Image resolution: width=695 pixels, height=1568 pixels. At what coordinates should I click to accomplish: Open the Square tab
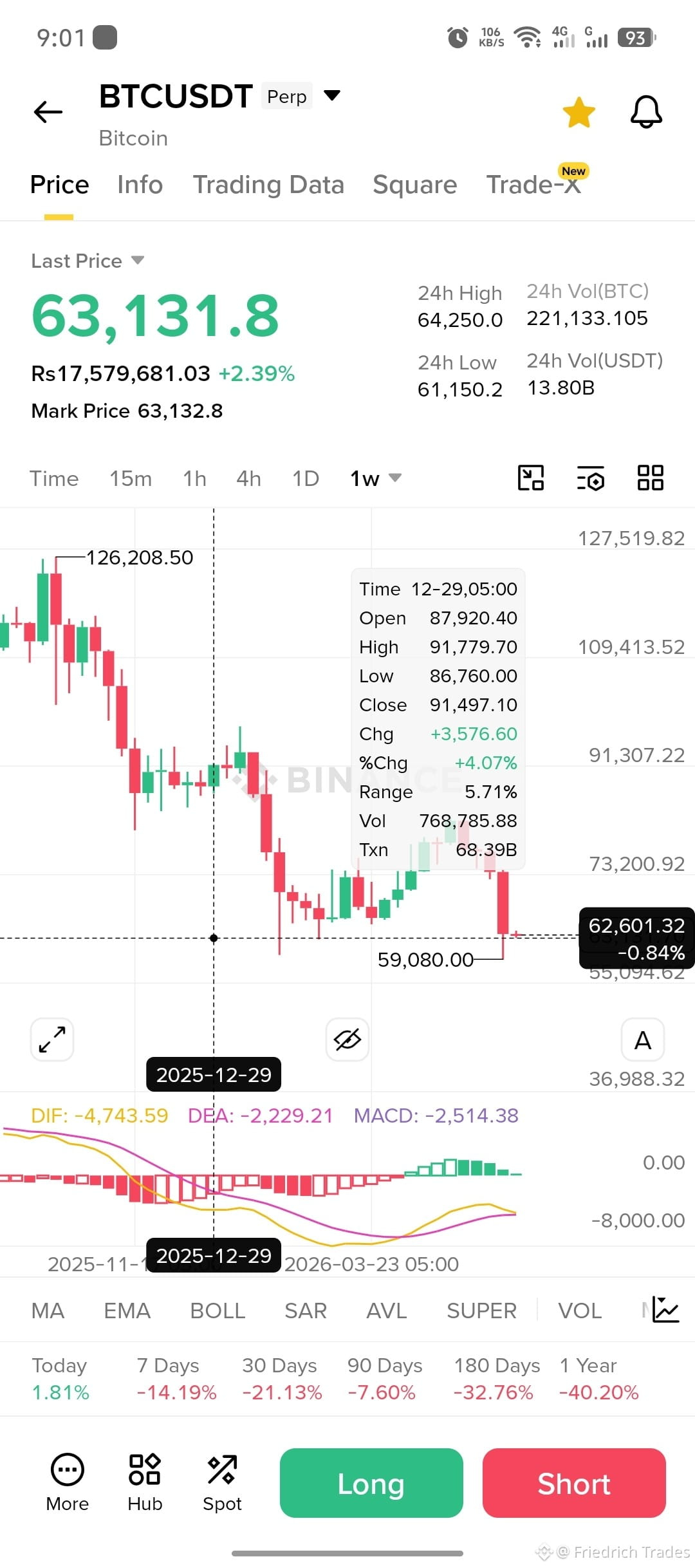[415, 185]
